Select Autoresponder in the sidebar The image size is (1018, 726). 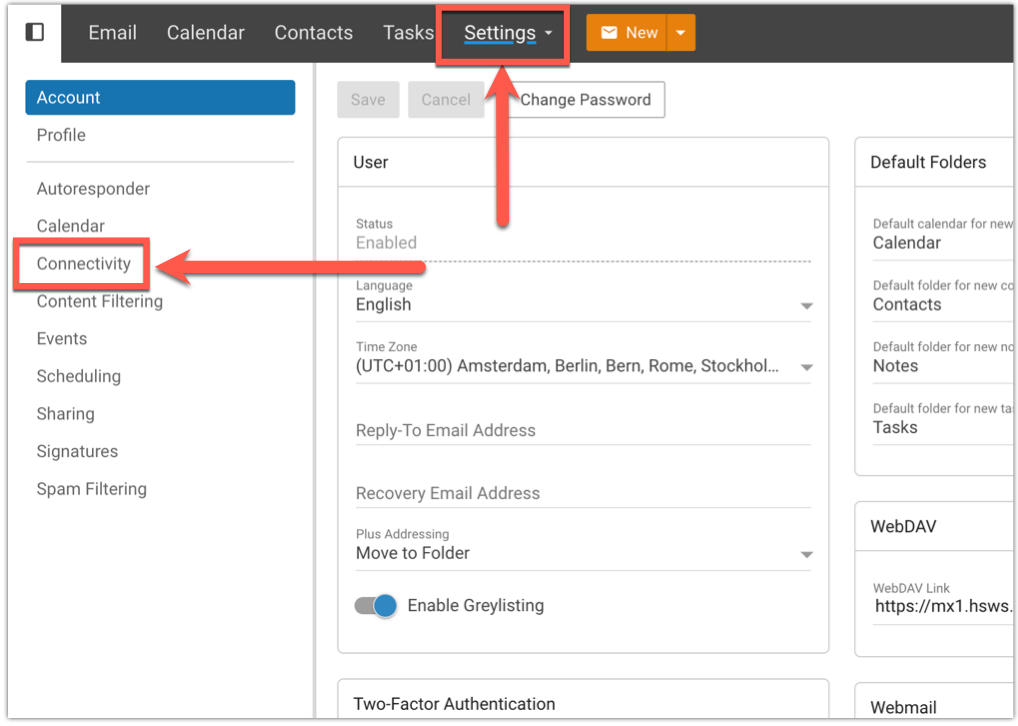[93, 189]
